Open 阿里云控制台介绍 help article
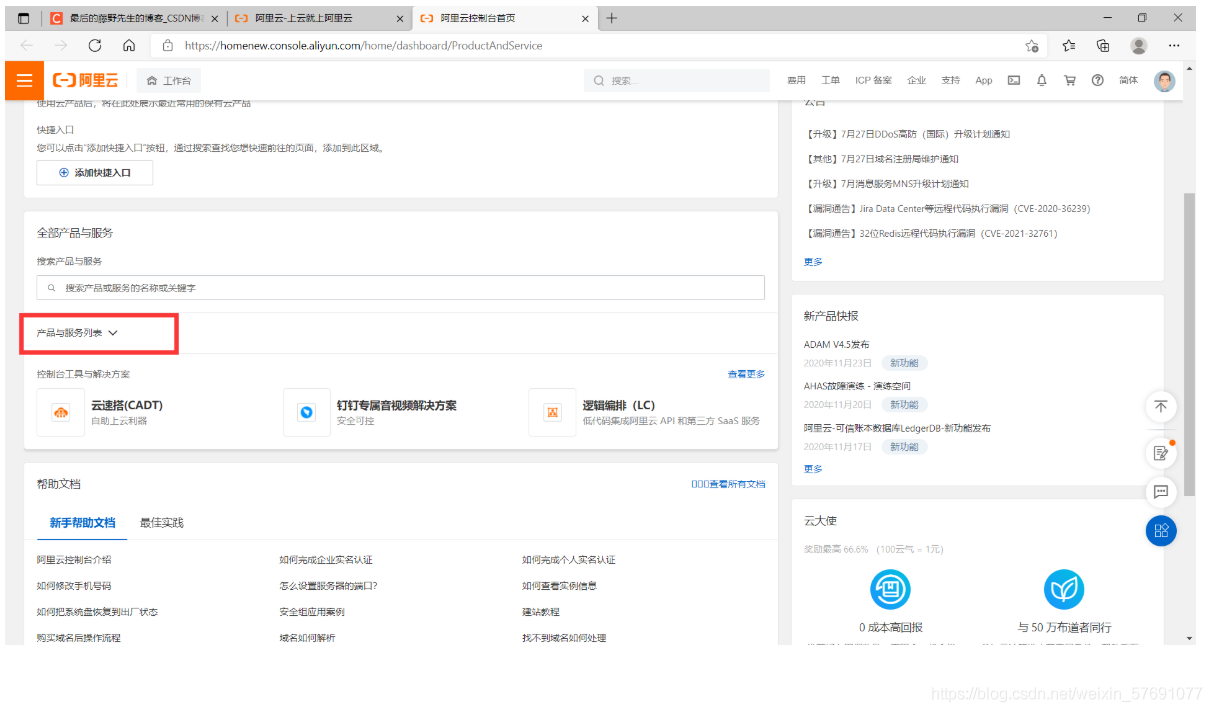1212x712 pixels. (74, 560)
